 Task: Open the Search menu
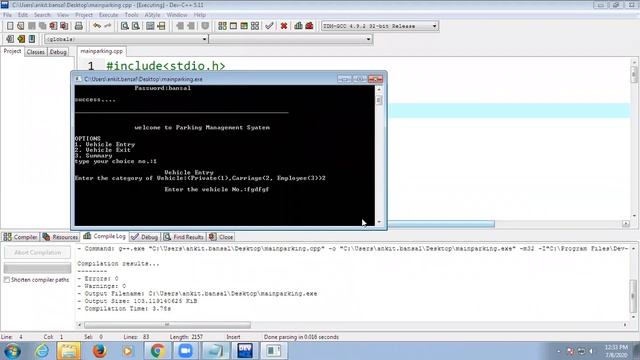coord(42,15)
